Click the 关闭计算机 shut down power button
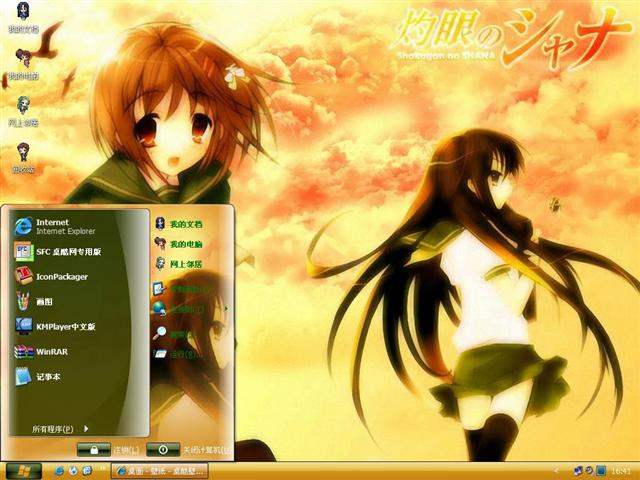The height and width of the screenshot is (480, 640). click(x=163, y=450)
